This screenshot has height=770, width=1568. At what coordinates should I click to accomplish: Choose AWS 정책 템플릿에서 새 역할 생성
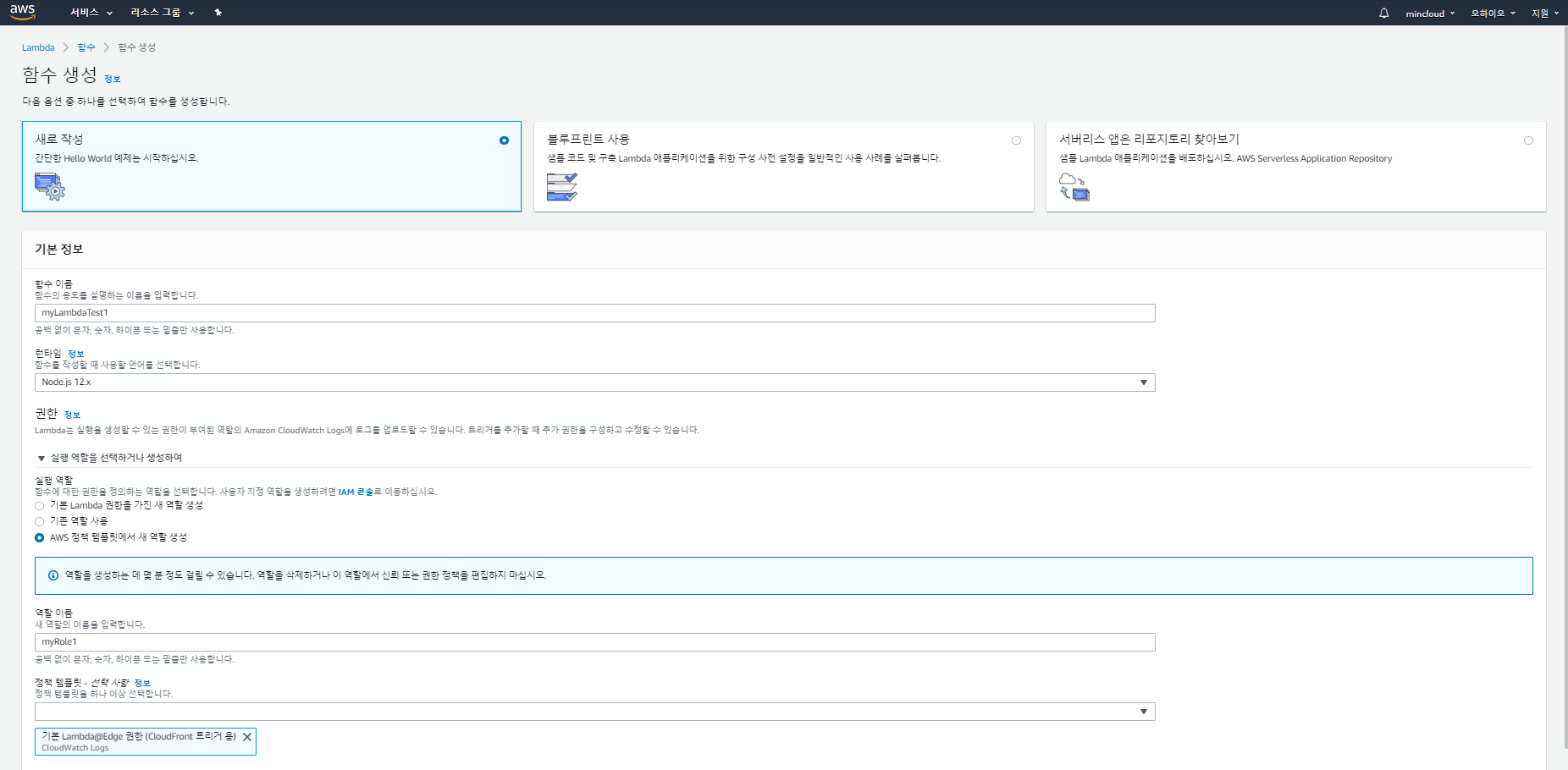pyautogui.click(x=39, y=538)
